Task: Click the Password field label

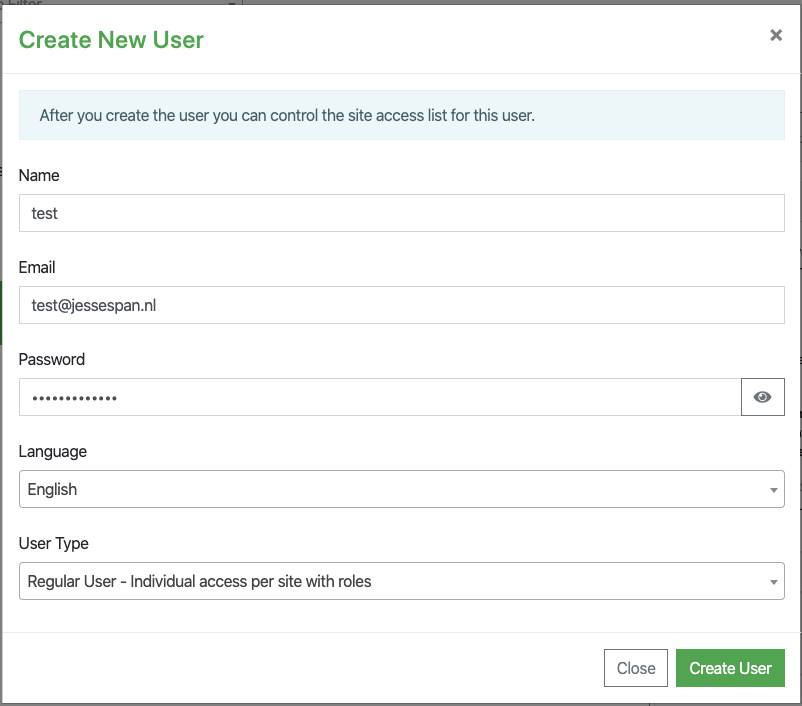Action: pos(52,360)
